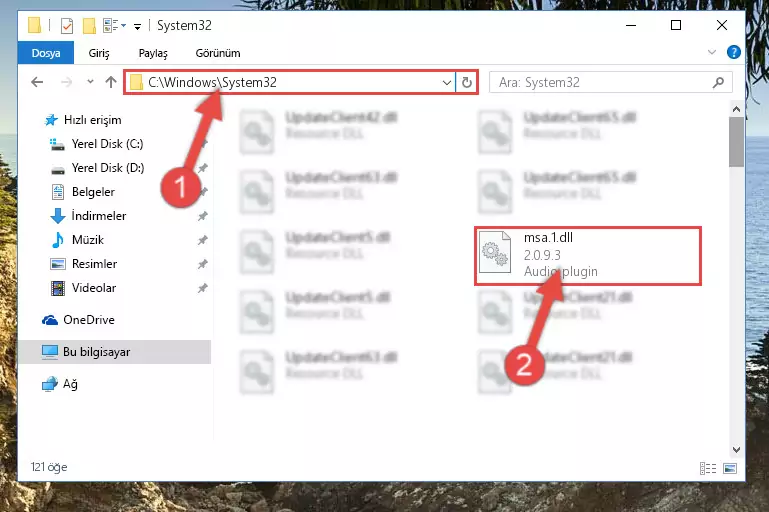Open the Görünüm ribbon tab
Screen dimensions: 769x512
(x=218, y=53)
